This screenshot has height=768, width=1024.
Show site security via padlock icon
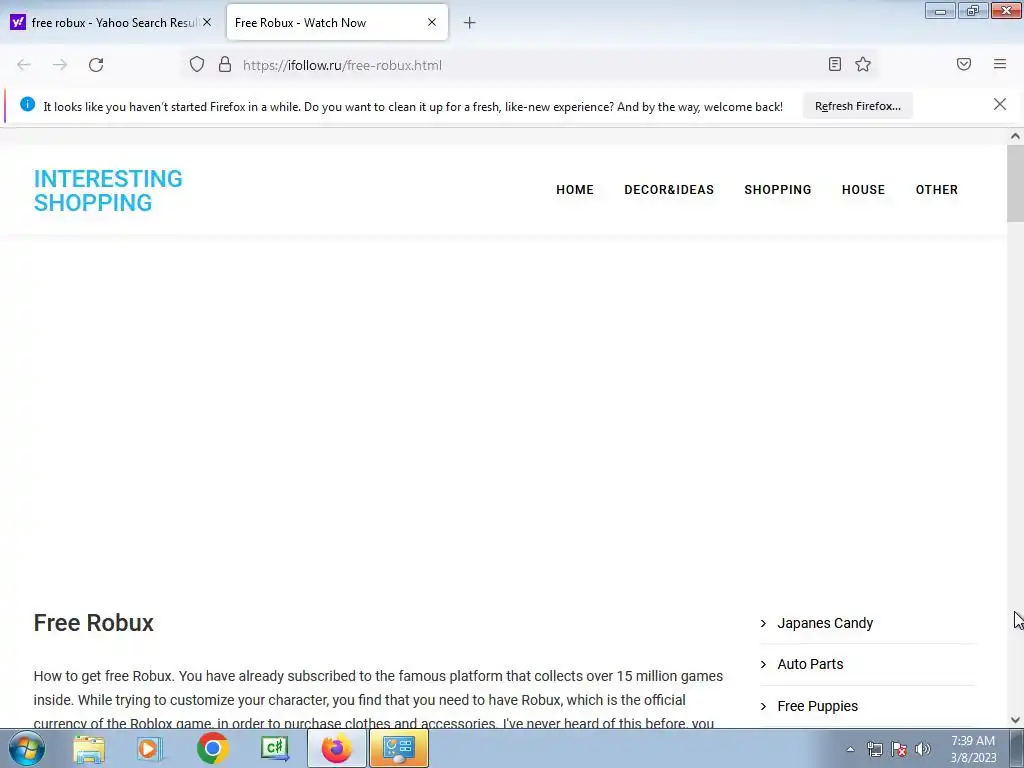[x=225, y=64]
